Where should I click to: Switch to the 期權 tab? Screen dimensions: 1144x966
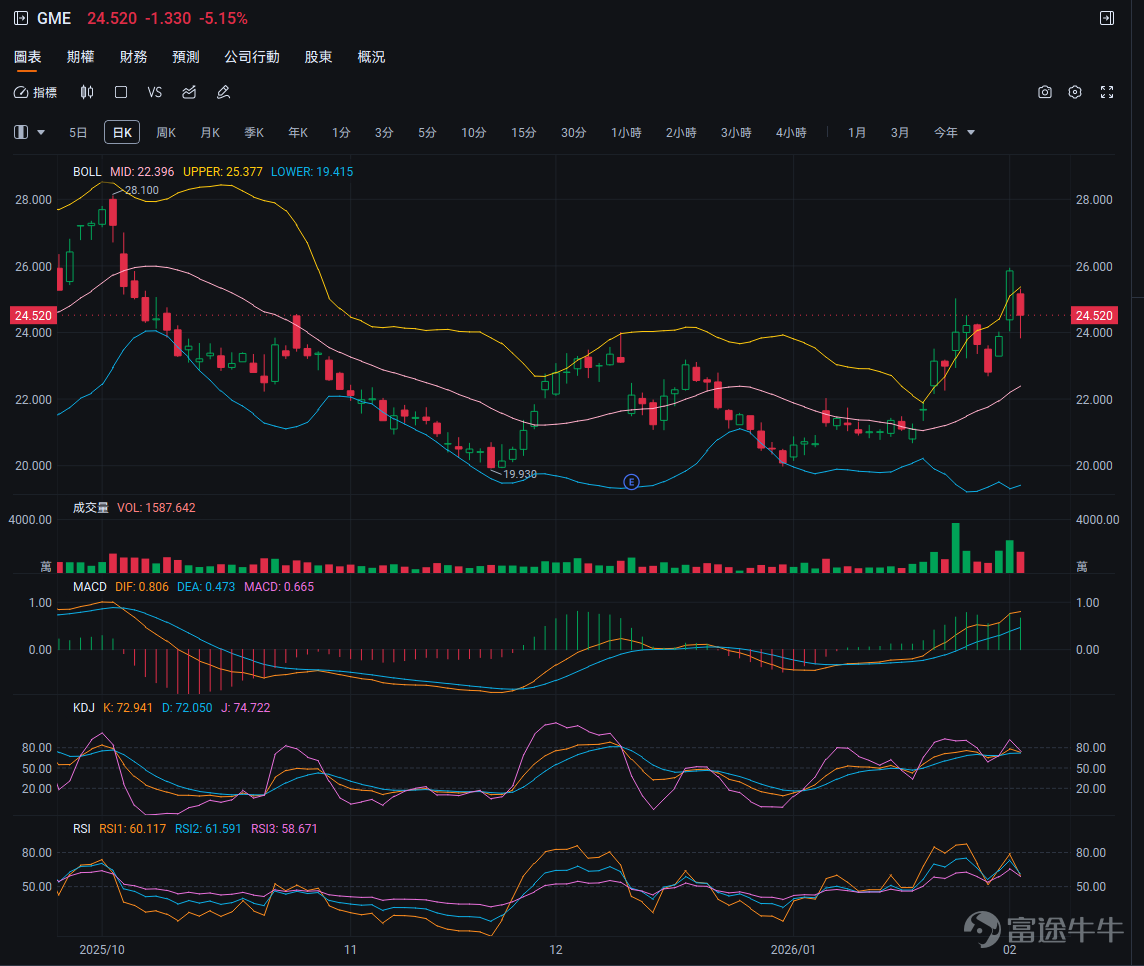[80, 57]
